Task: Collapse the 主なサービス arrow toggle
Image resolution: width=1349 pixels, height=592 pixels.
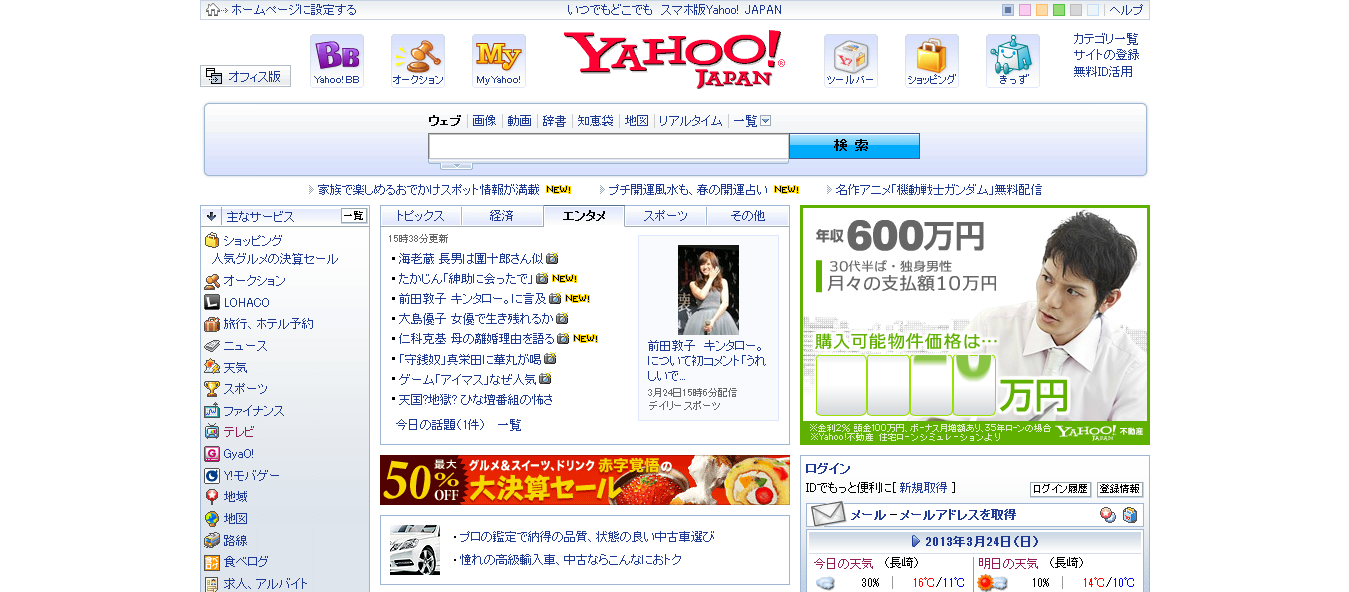Action: click(212, 216)
